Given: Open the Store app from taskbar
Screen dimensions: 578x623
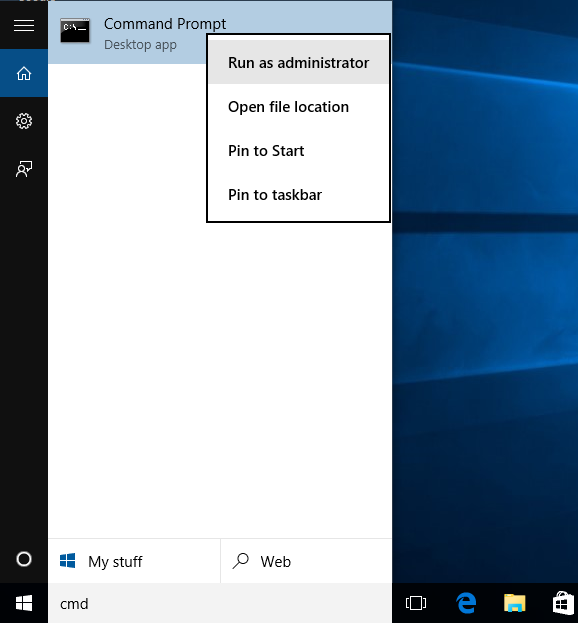Looking at the screenshot, I should coord(563,603).
